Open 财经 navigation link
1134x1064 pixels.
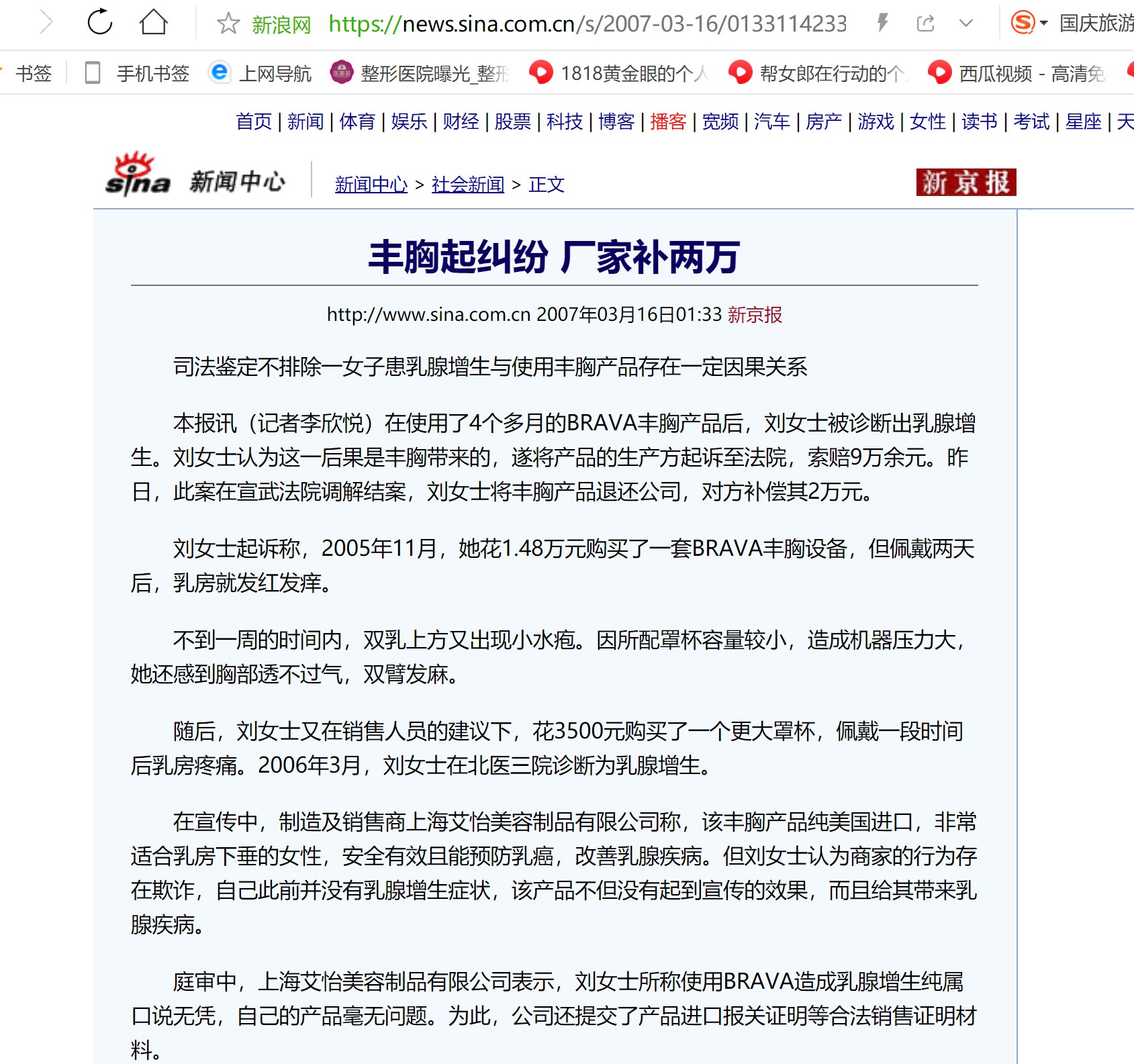(x=461, y=122)
